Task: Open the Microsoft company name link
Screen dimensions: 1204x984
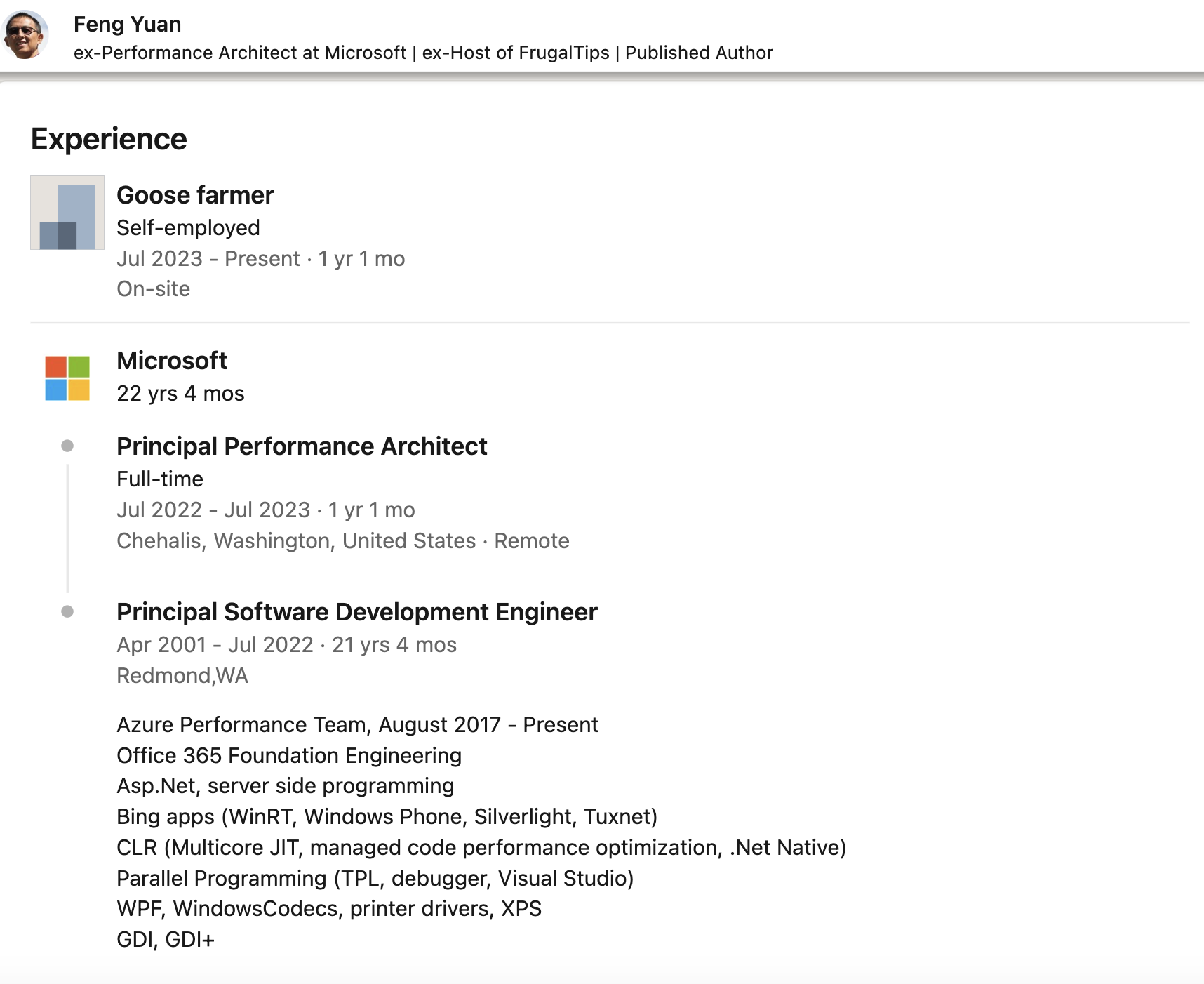Action: [x=172, y=361]
